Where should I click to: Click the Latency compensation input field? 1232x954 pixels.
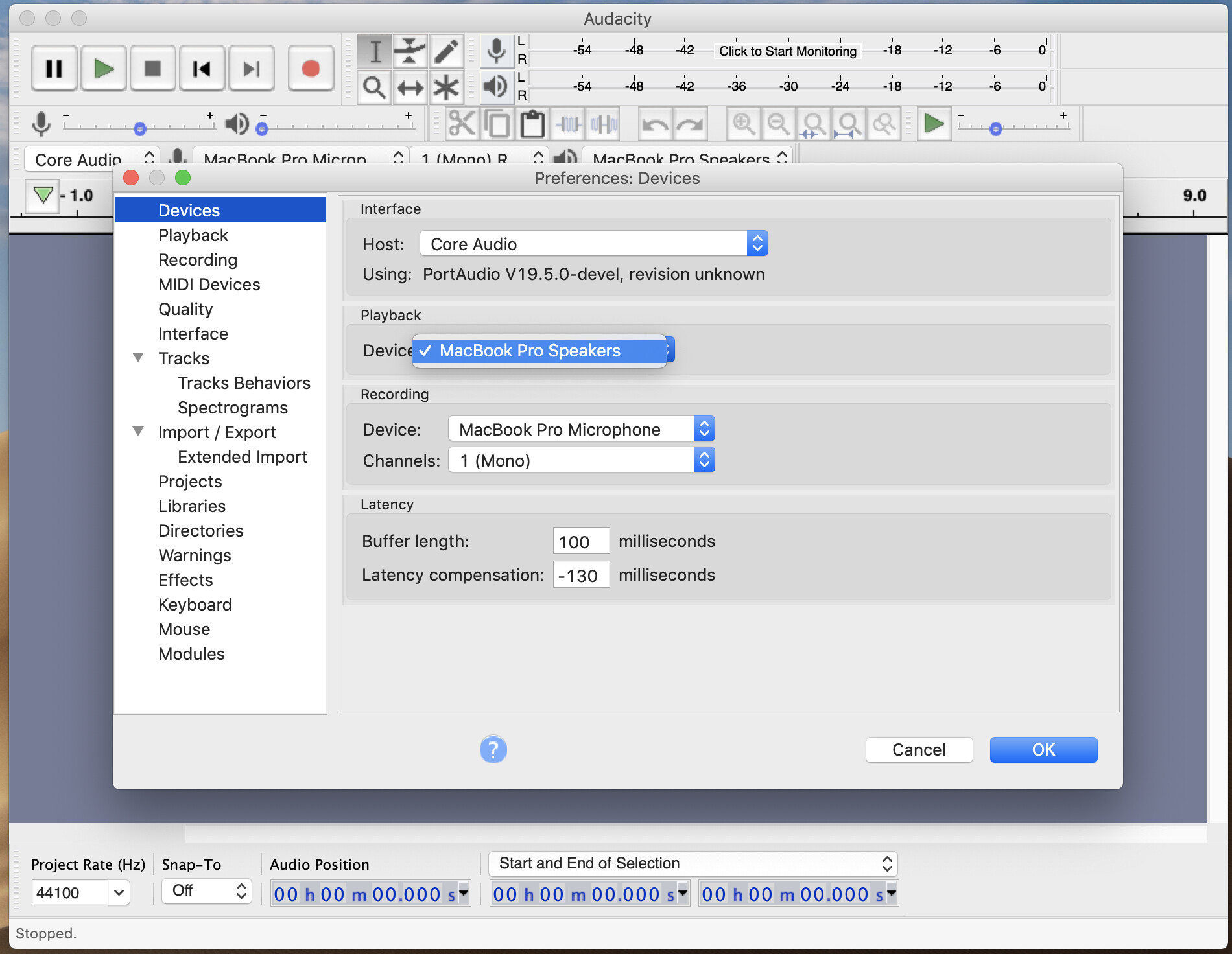point(581,574)
